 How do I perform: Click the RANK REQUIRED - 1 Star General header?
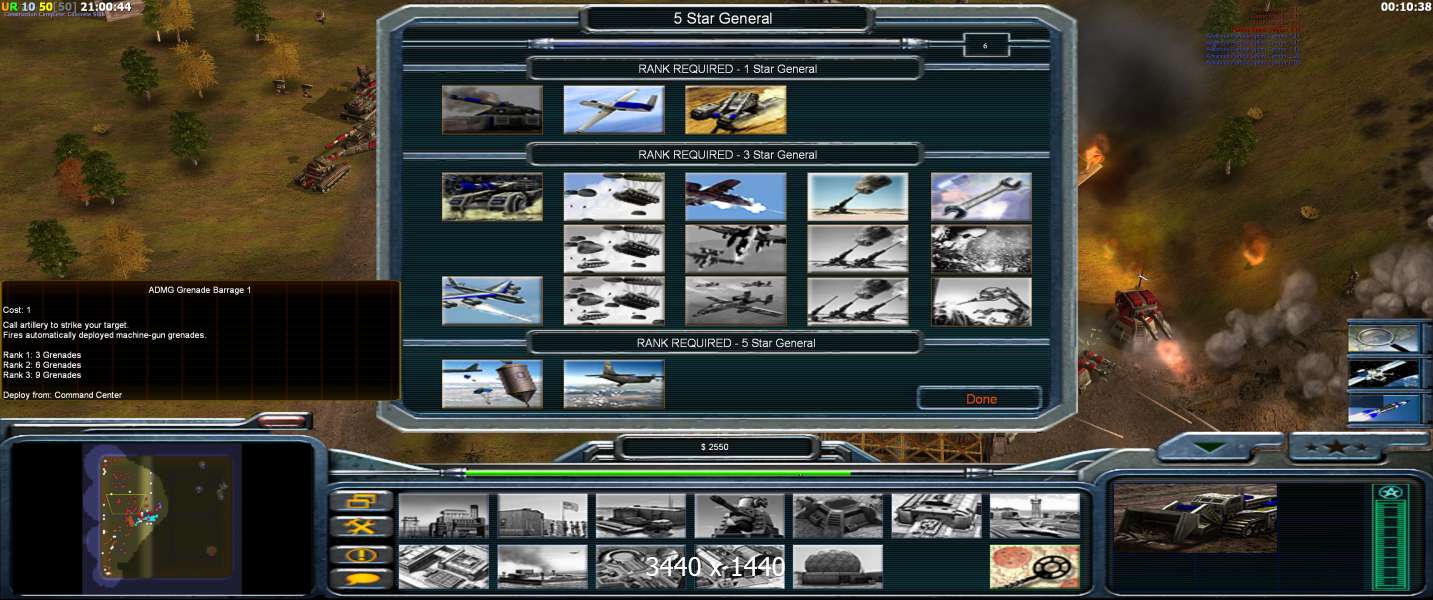[727, 69]
